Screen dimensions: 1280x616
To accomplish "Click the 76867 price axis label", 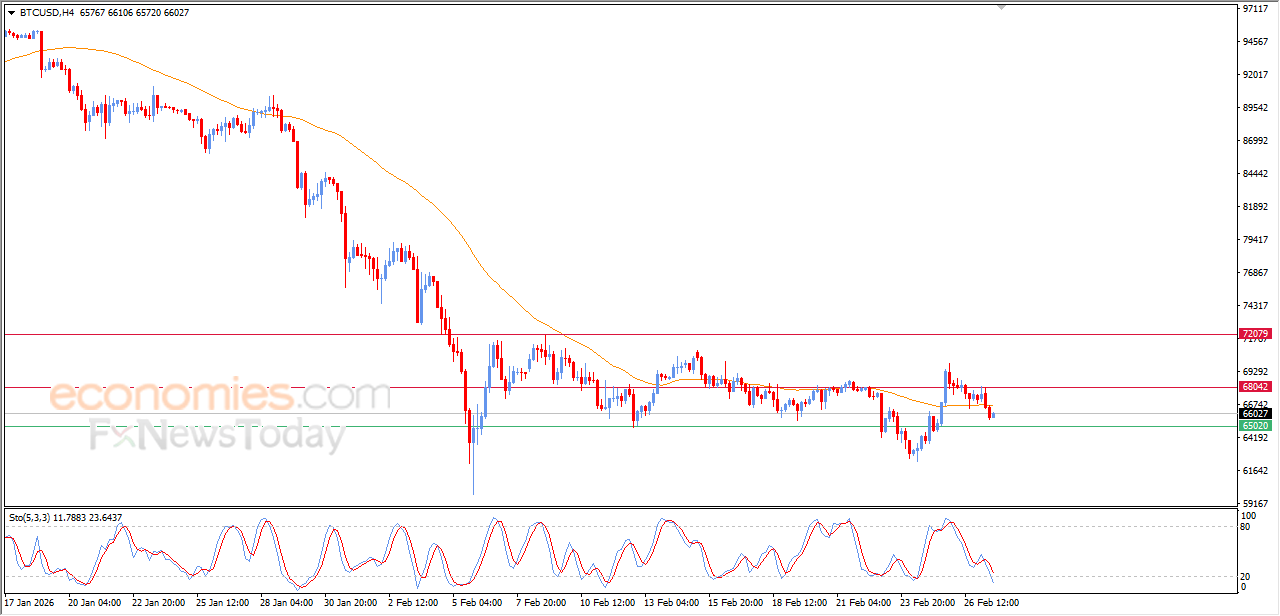I will 1256,273.
